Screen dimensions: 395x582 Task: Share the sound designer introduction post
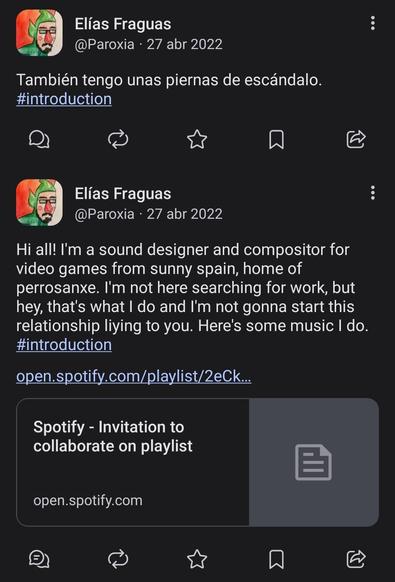(x=356, y=559)
